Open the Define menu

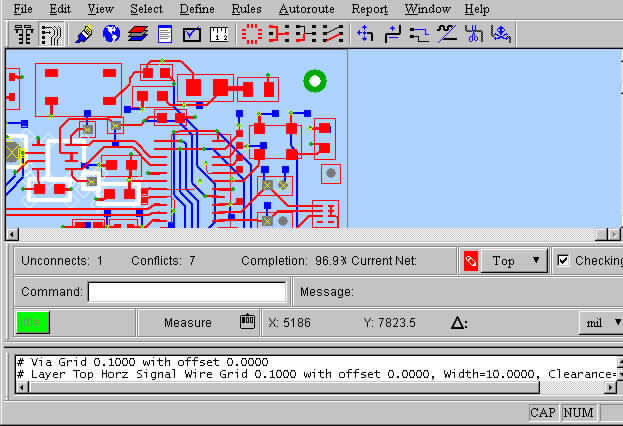(x=197, y=9)
